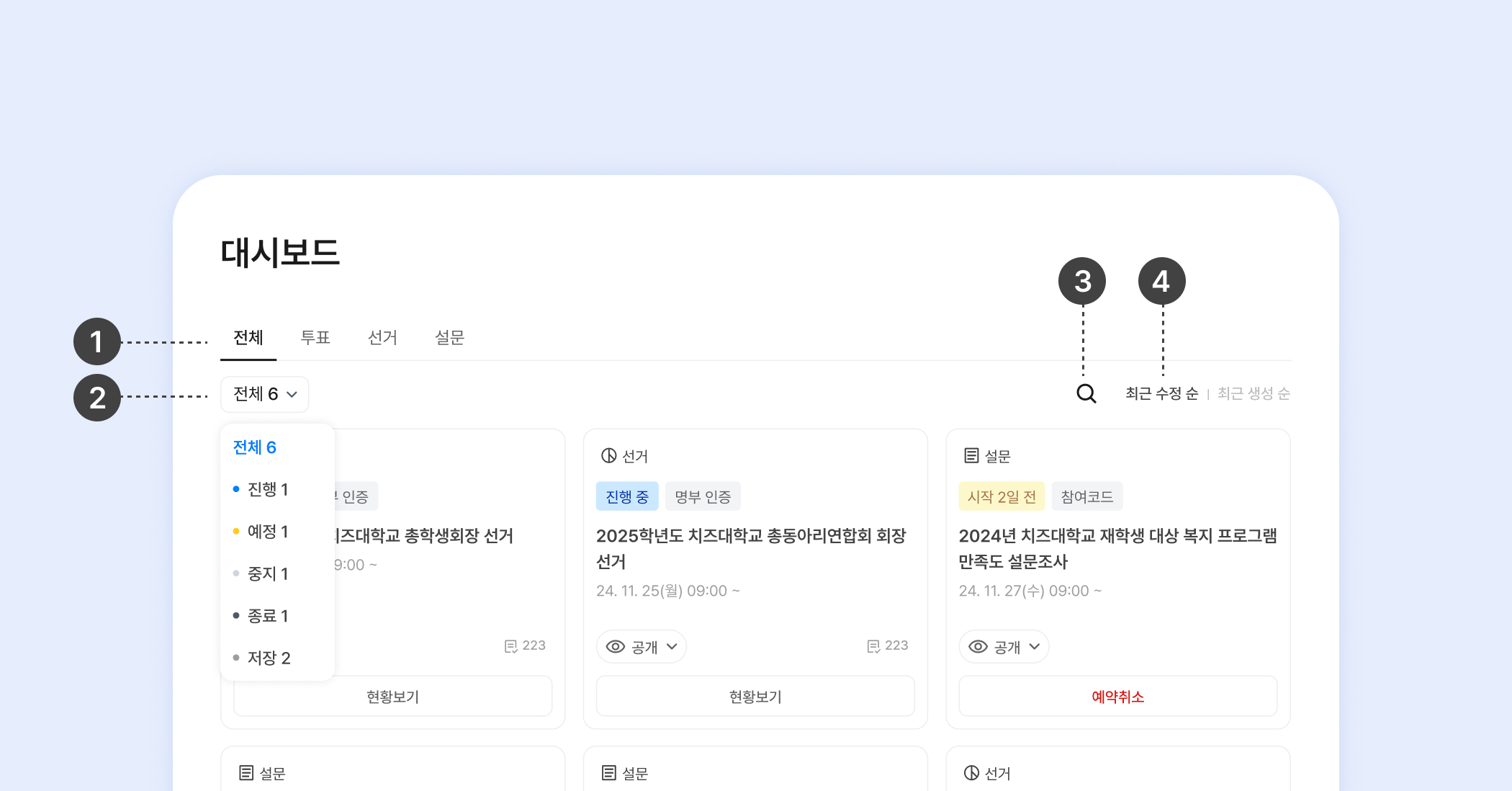Click the search magnifier icon
The height and width of the screenshot is (791, 1512).
click(1086, 393)
